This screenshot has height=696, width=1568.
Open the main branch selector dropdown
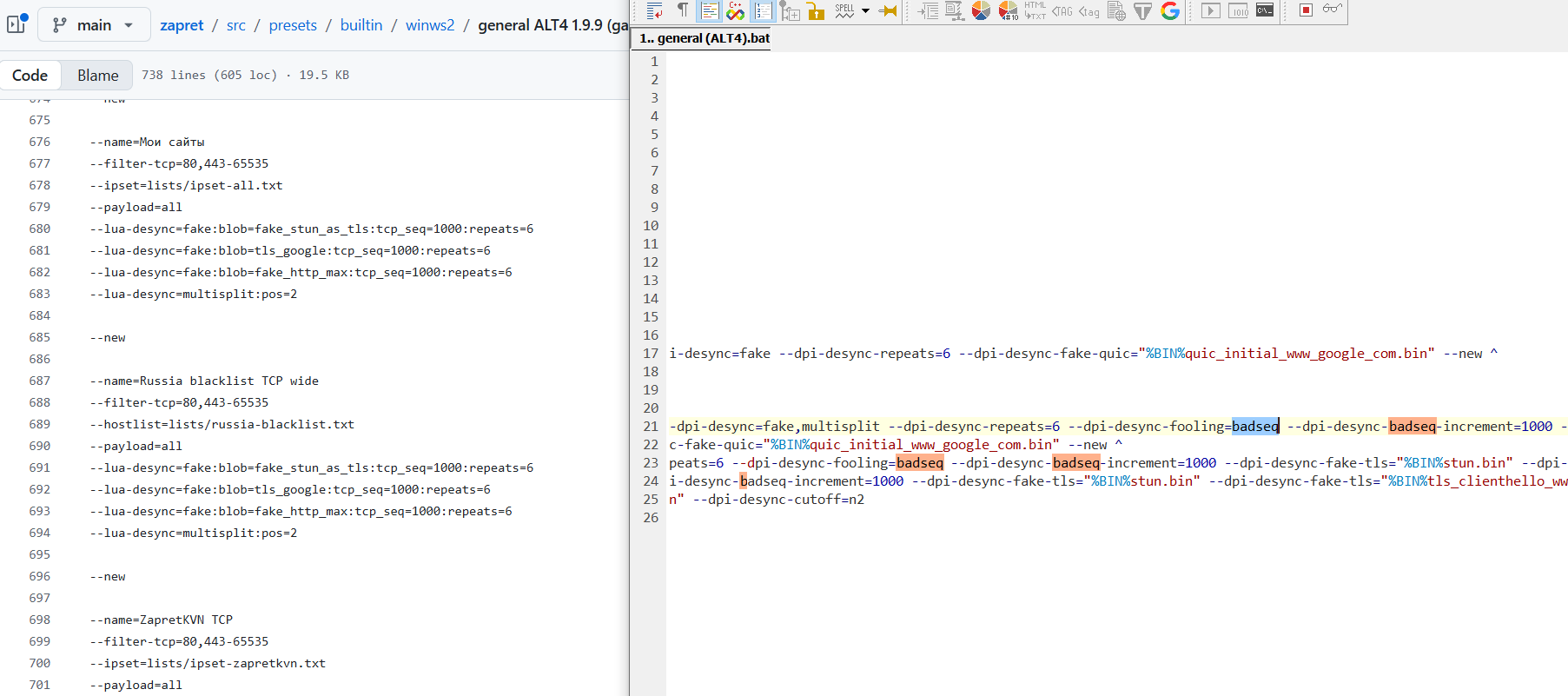pos(94,25)
